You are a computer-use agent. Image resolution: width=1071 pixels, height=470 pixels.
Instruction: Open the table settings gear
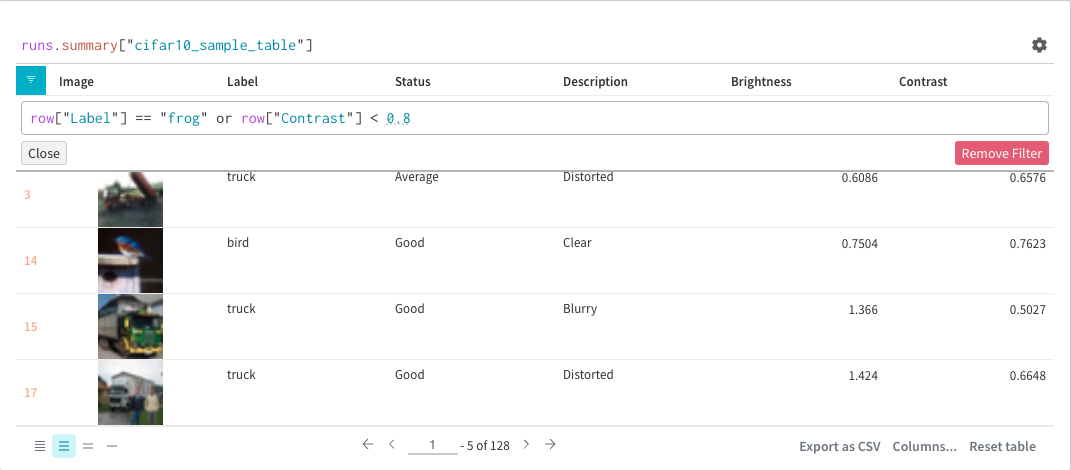(x=1039, y=45)
